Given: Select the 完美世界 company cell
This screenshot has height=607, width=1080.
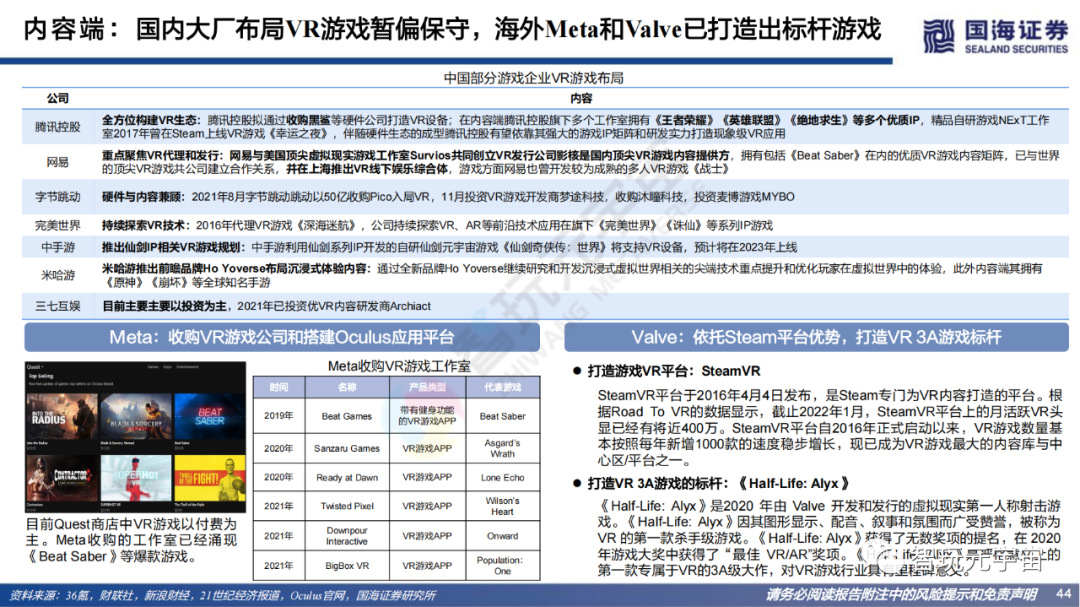Looking at the screenshot, I should tap(58, 225).
